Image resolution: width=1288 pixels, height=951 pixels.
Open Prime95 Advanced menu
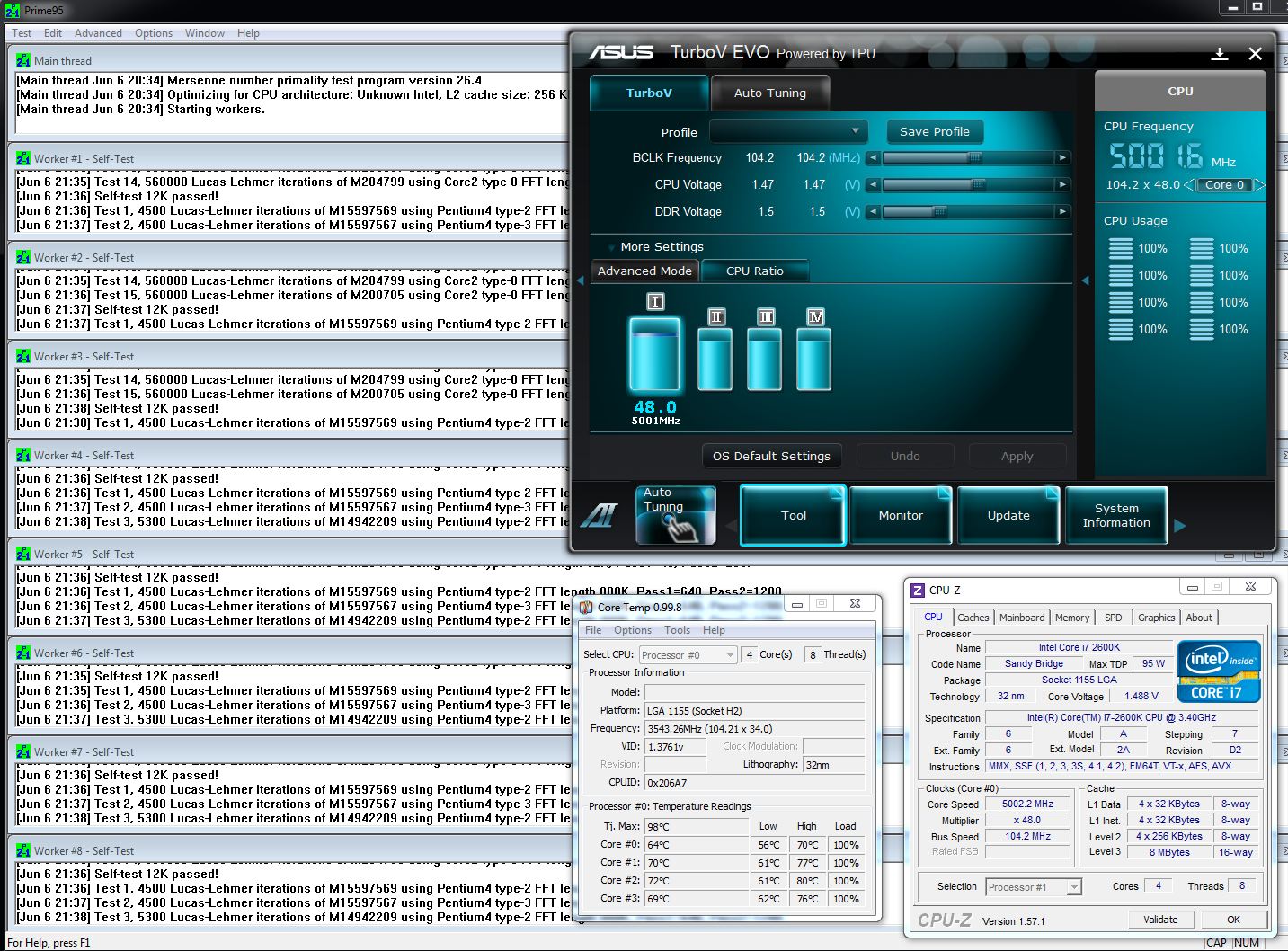(98, 33)
